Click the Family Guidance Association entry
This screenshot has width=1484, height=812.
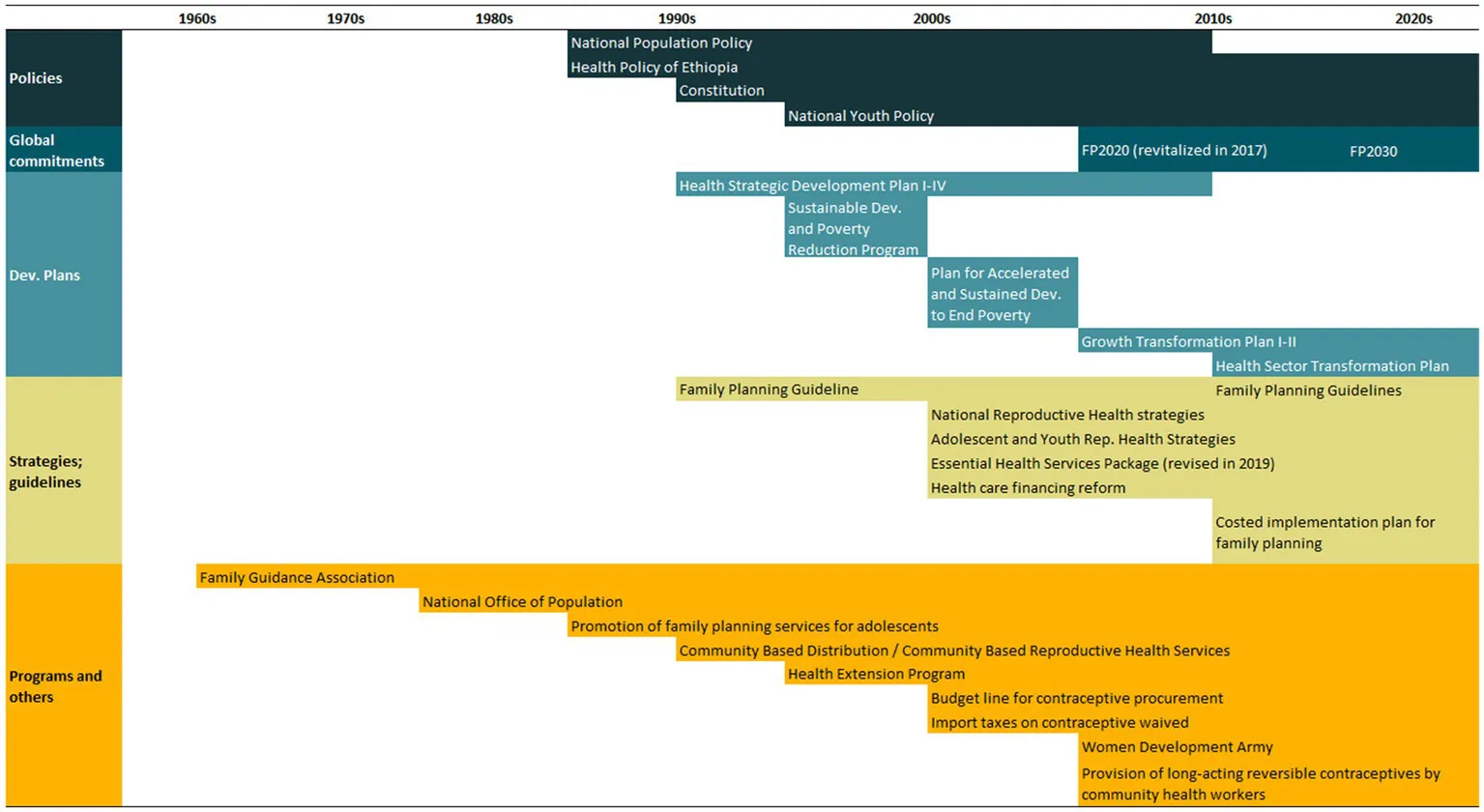(297, 577)
